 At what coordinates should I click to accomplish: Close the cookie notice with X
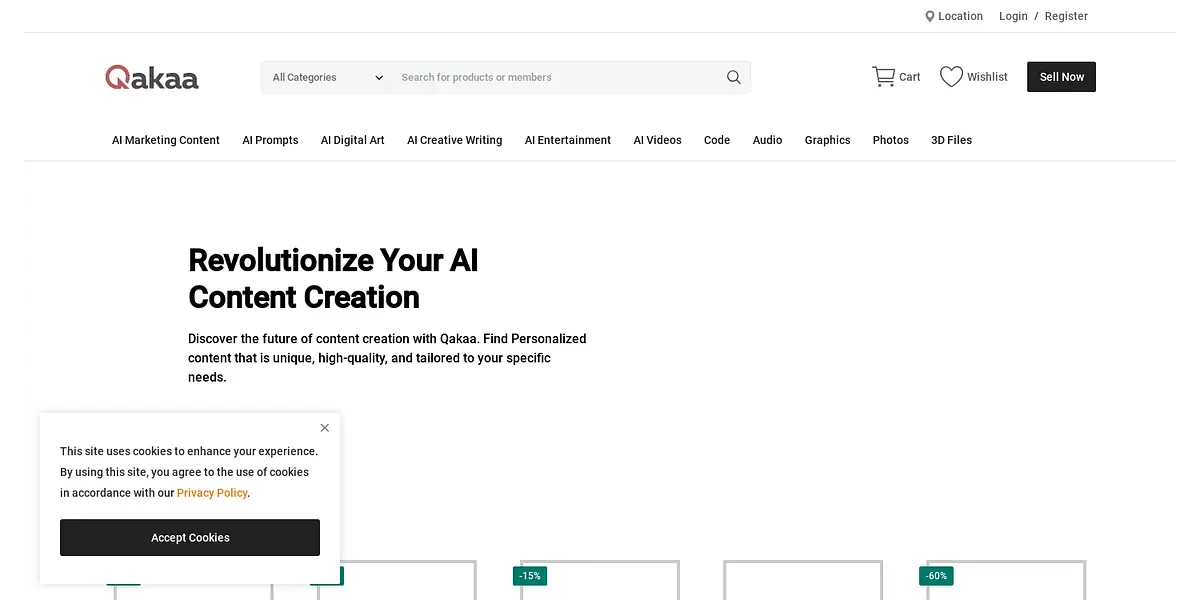325,428
